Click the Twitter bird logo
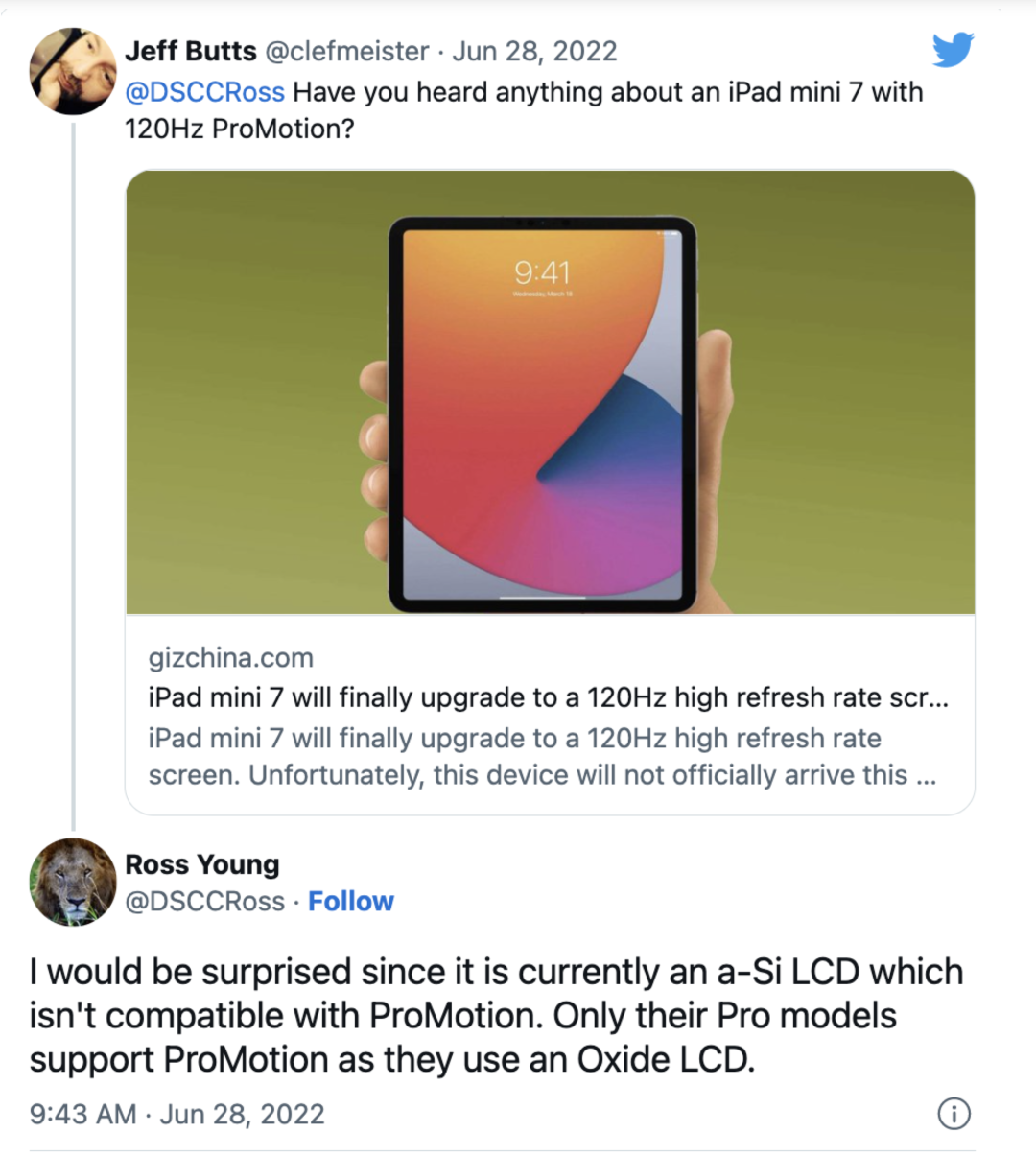The width and height of the screenshot is (1036, 1156). (953, 49)
